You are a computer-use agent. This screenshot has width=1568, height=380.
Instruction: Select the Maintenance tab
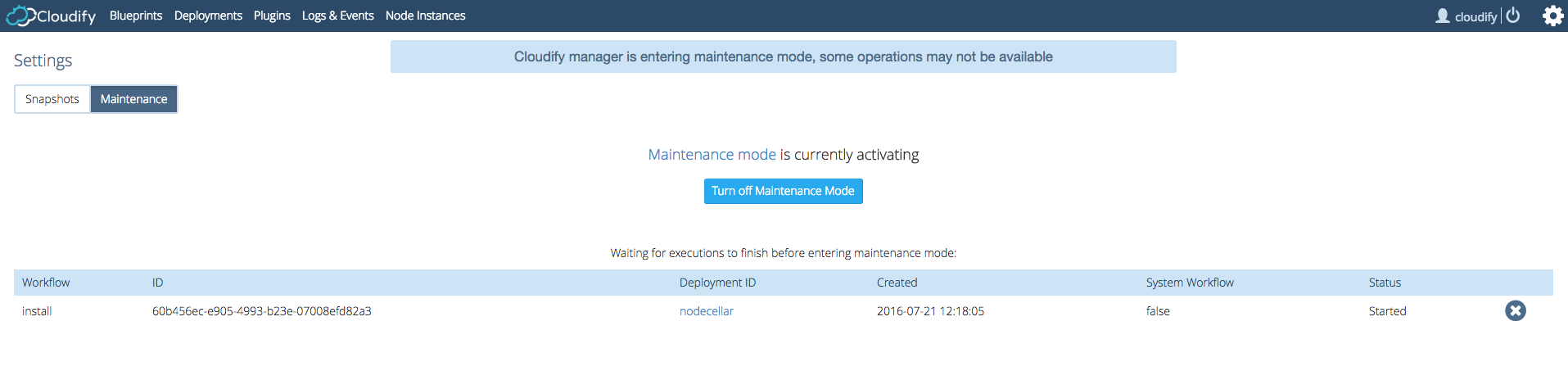pos(133,99)
